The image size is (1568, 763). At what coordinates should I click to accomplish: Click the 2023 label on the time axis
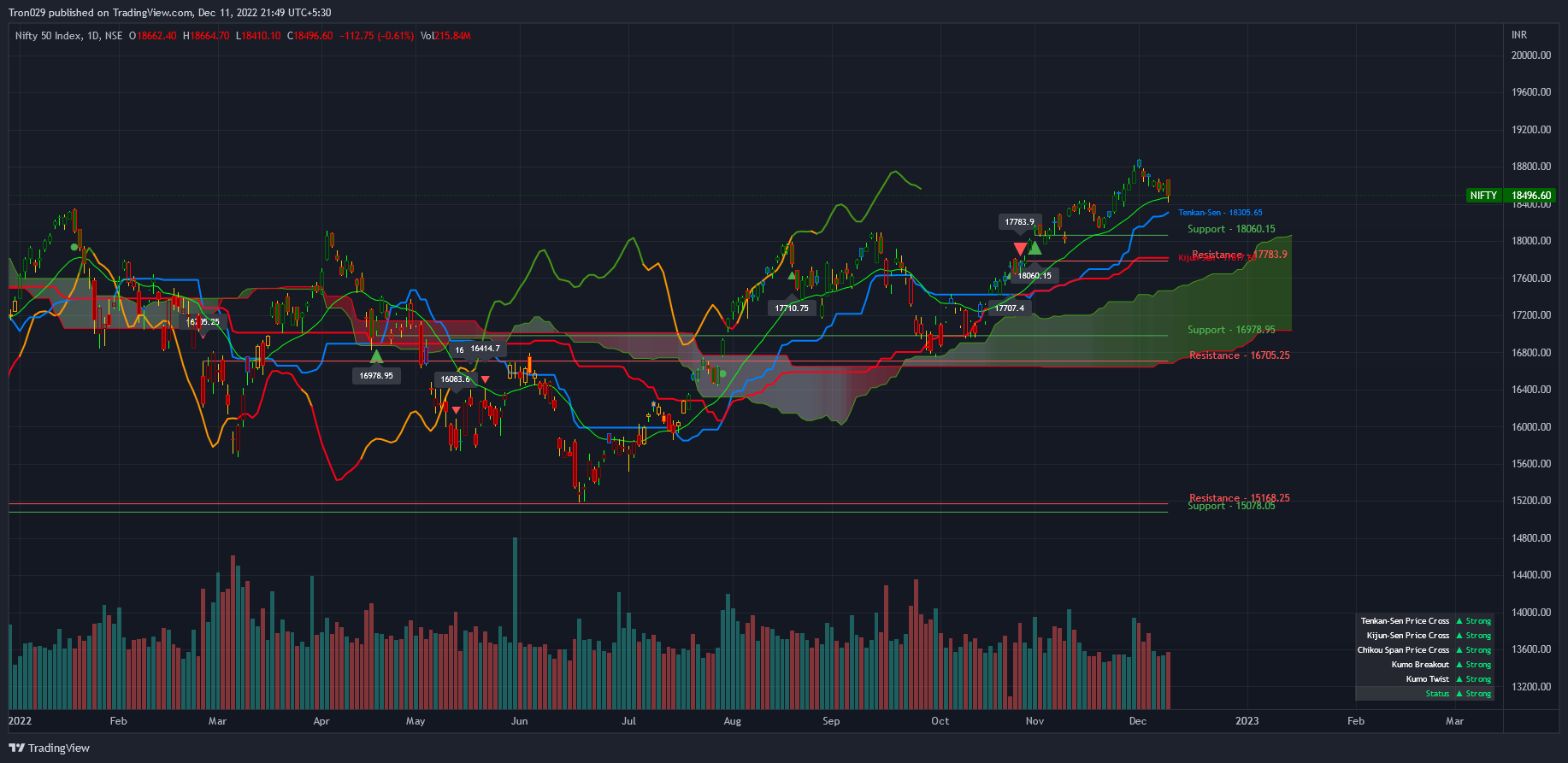(1247, 721)
